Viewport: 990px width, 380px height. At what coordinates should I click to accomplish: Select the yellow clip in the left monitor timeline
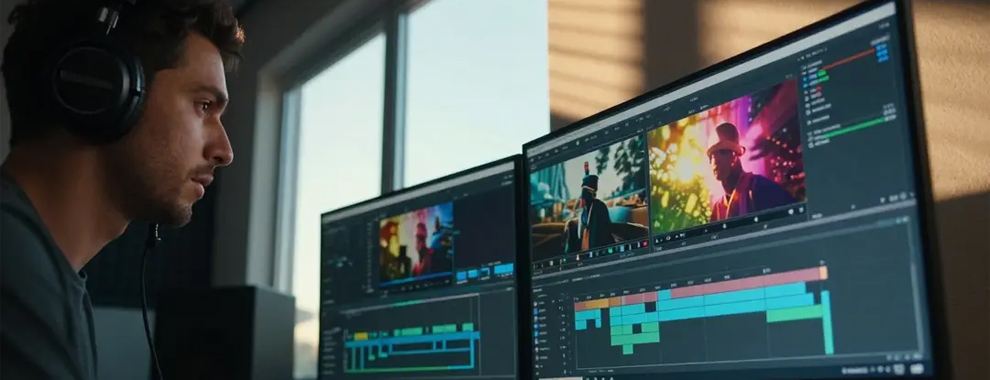pyautogui.click(x=361, y=336)
